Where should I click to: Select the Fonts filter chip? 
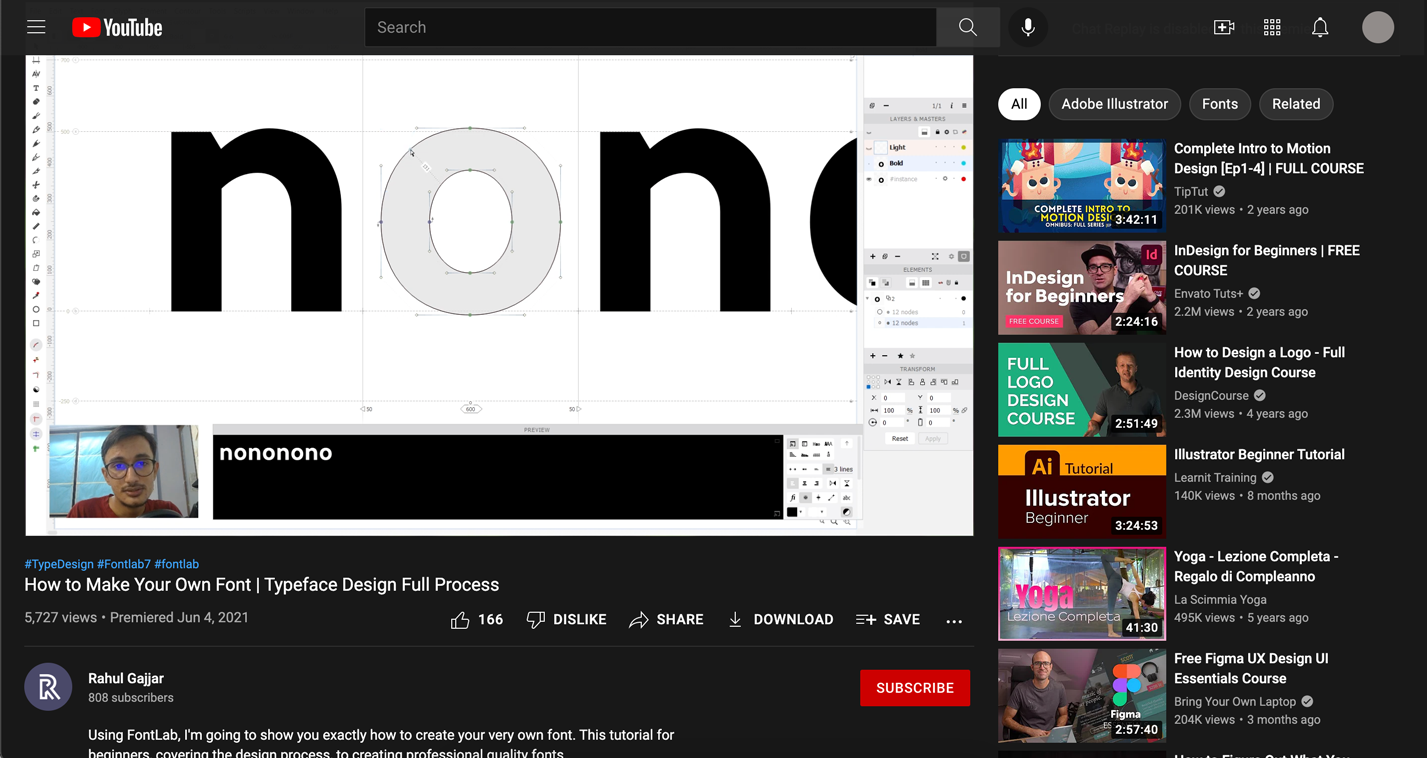[x=1219, y=104]
